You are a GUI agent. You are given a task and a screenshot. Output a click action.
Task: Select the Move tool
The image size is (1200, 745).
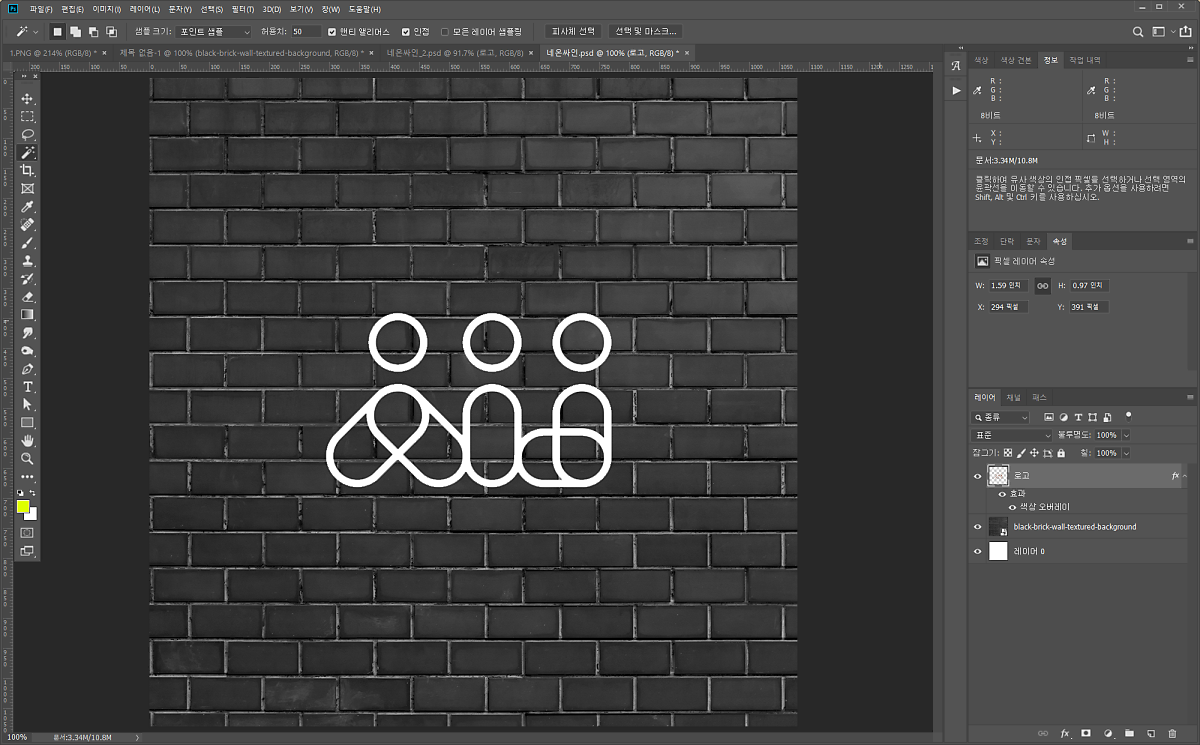click(28, 99)
